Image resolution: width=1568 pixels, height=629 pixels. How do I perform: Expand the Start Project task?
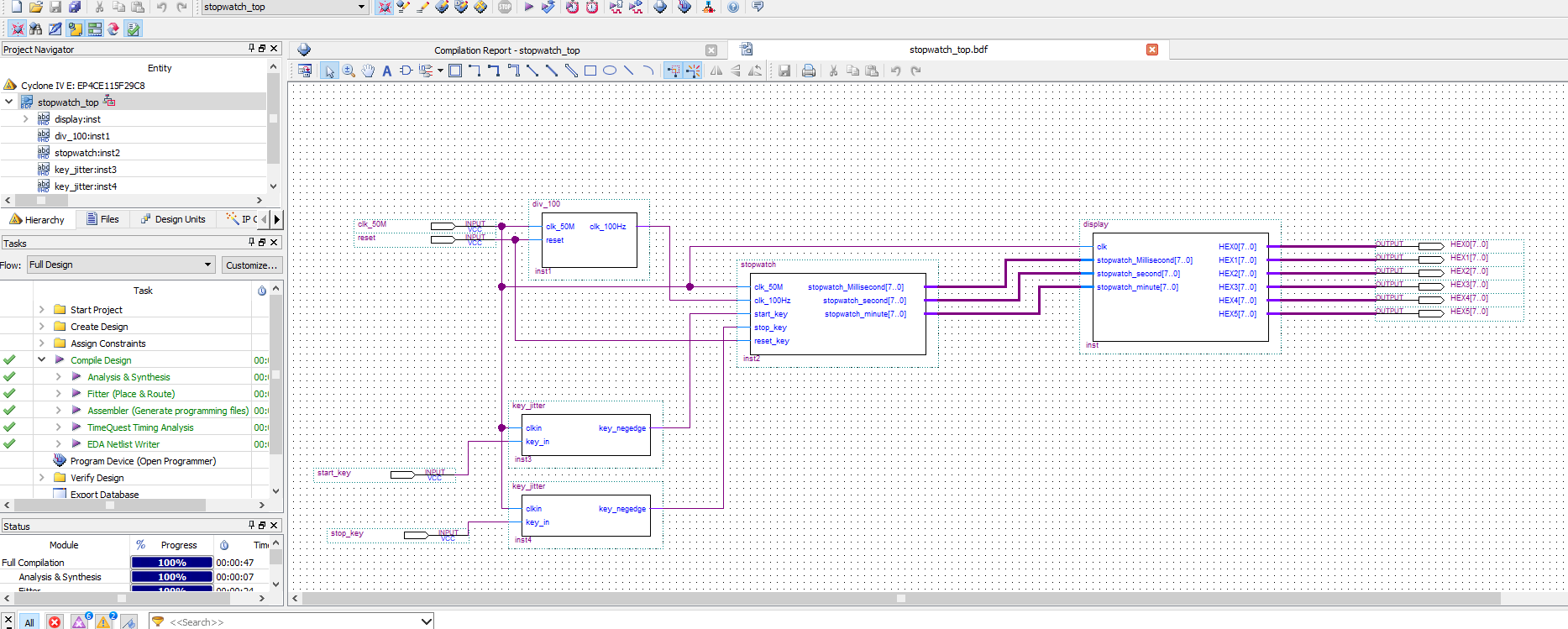coord(41,310)
